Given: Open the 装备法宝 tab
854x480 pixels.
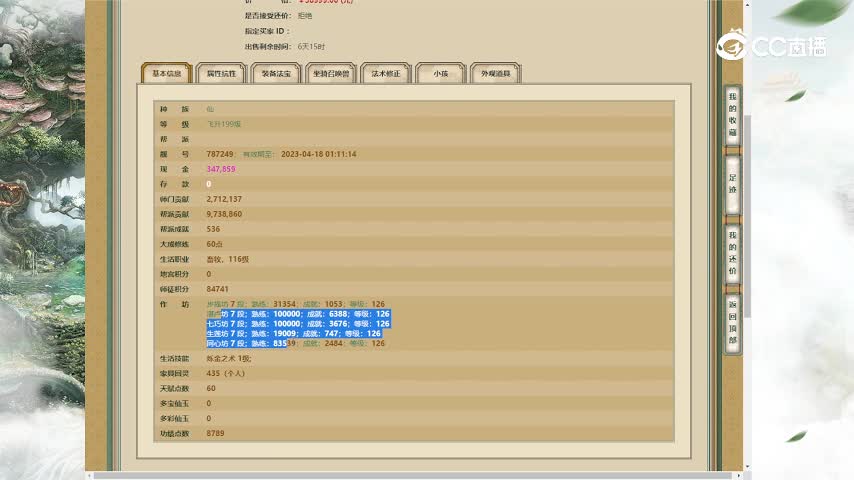Looking at the screenshot, I should (276, 74).
